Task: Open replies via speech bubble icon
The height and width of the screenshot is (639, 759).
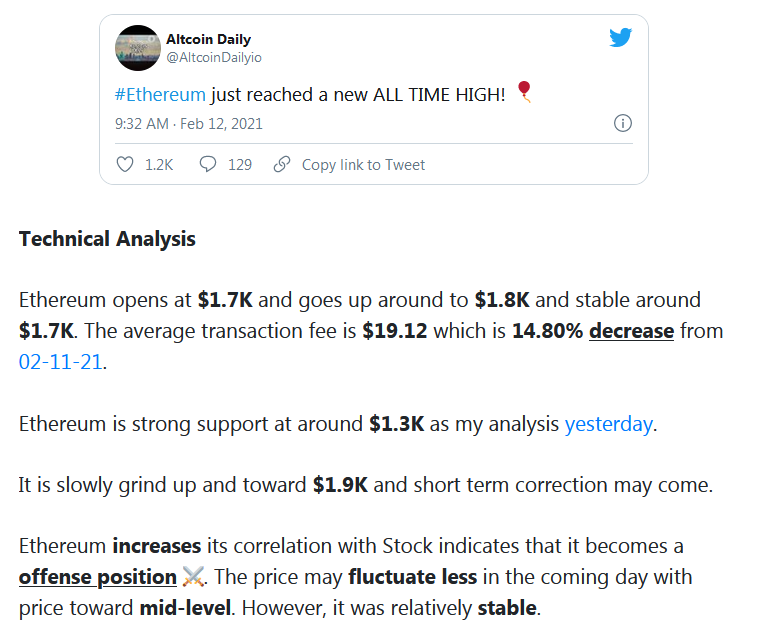Action: (208, 164)
